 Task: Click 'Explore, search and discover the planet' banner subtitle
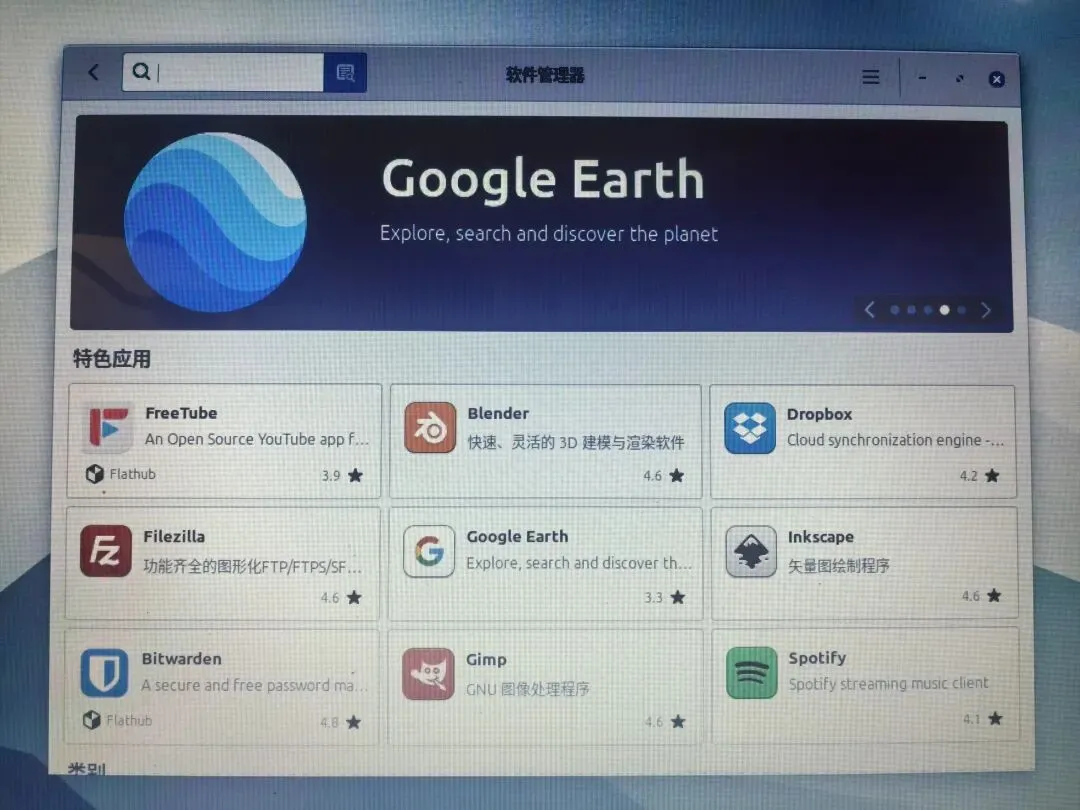coord(549,233)
